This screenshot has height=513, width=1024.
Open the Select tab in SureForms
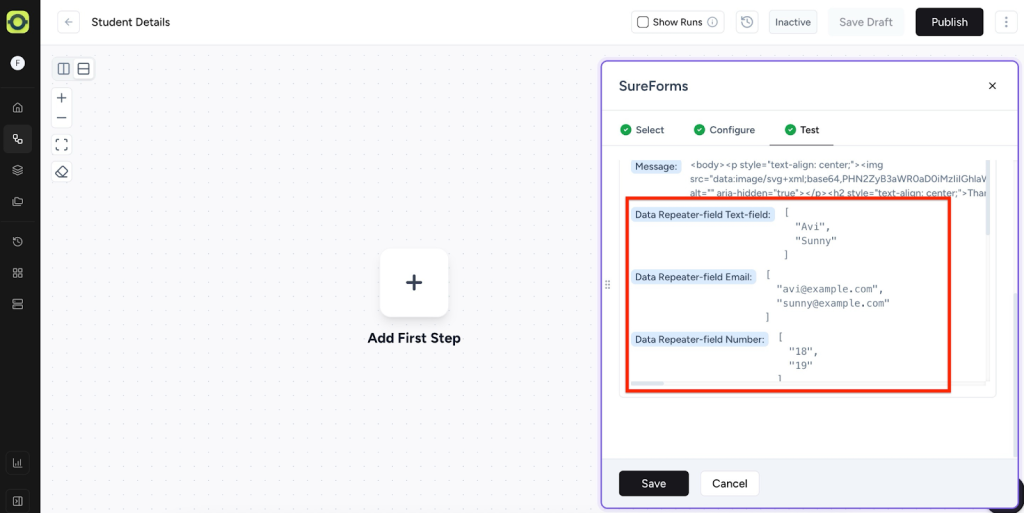pos(641,130)
